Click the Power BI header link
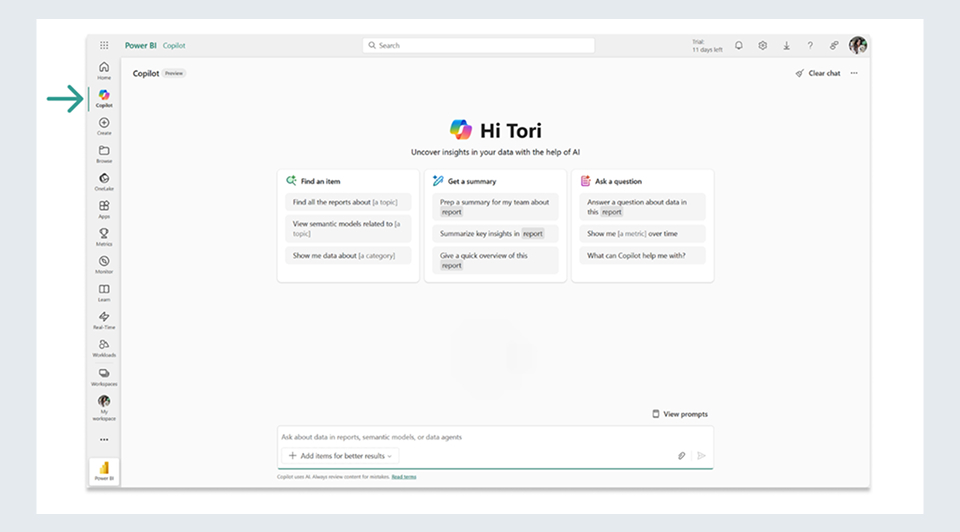Image resolution: width=960 pixels, height=532 pixels. (x=141, y=45)
